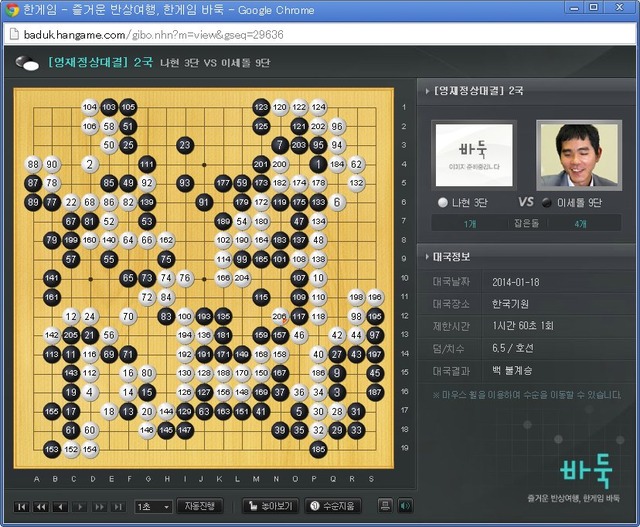
Task: Collapse the 대국정보 section triangle
Action: coord(427,257)
